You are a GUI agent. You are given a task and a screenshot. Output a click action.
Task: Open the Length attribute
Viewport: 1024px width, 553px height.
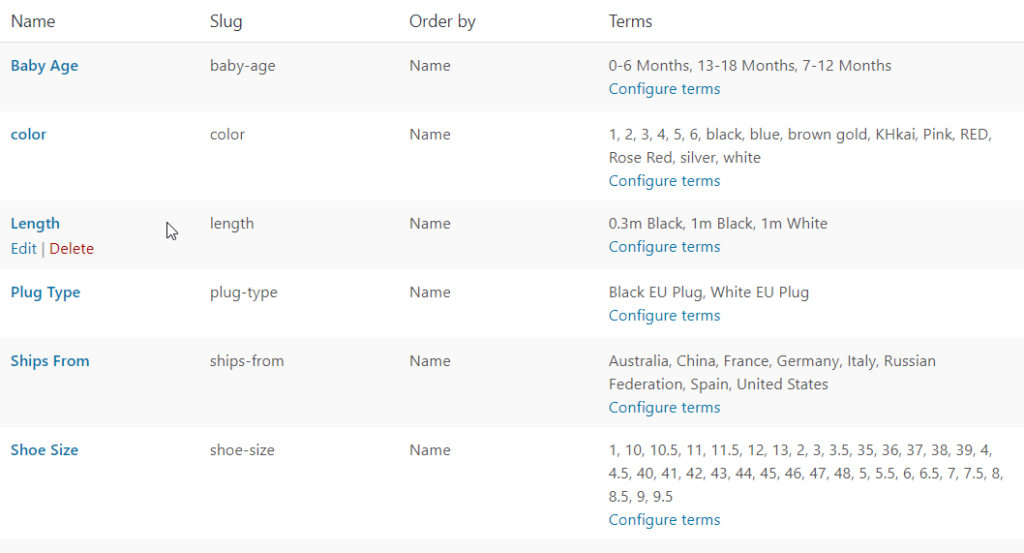pos(35,224)
